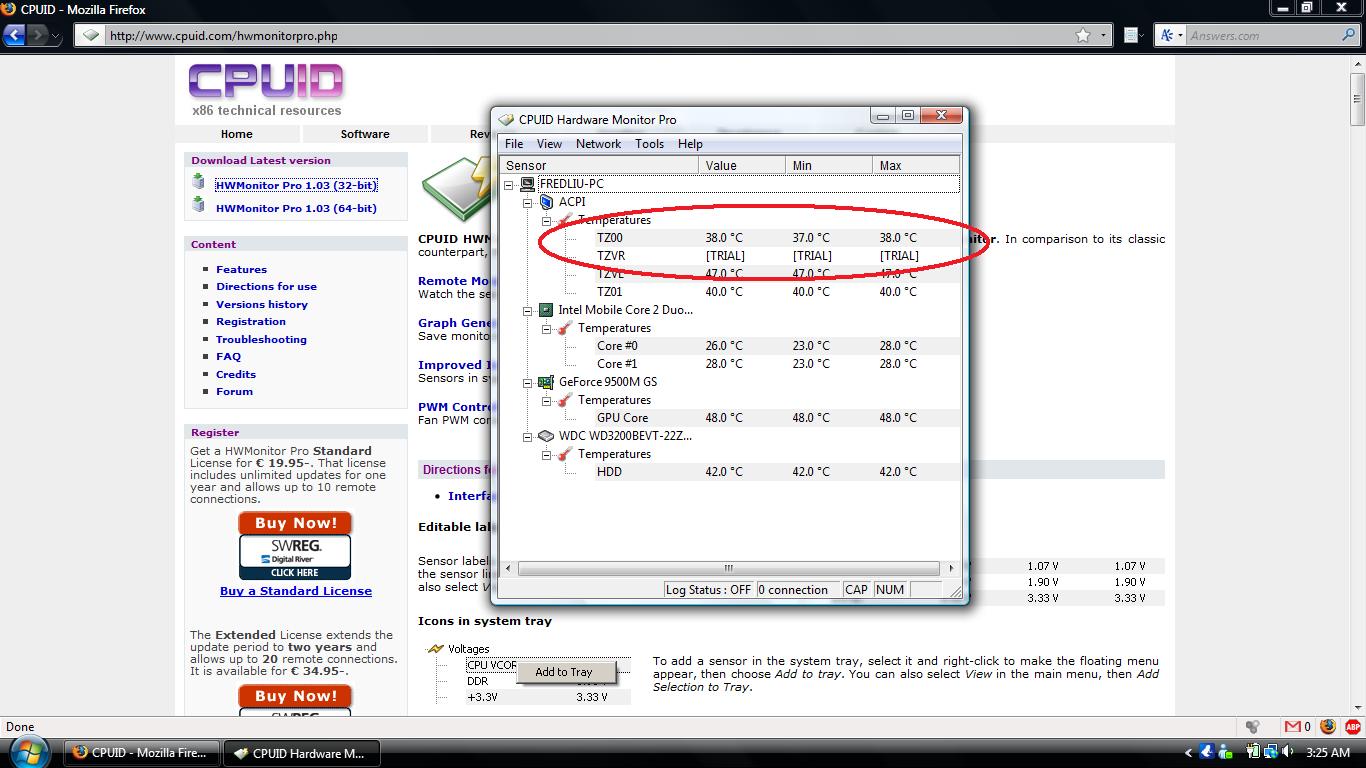Open the search engine dropdown arrow
Viewport: 1366px width, 768px height.
(x=1180, y=35)
